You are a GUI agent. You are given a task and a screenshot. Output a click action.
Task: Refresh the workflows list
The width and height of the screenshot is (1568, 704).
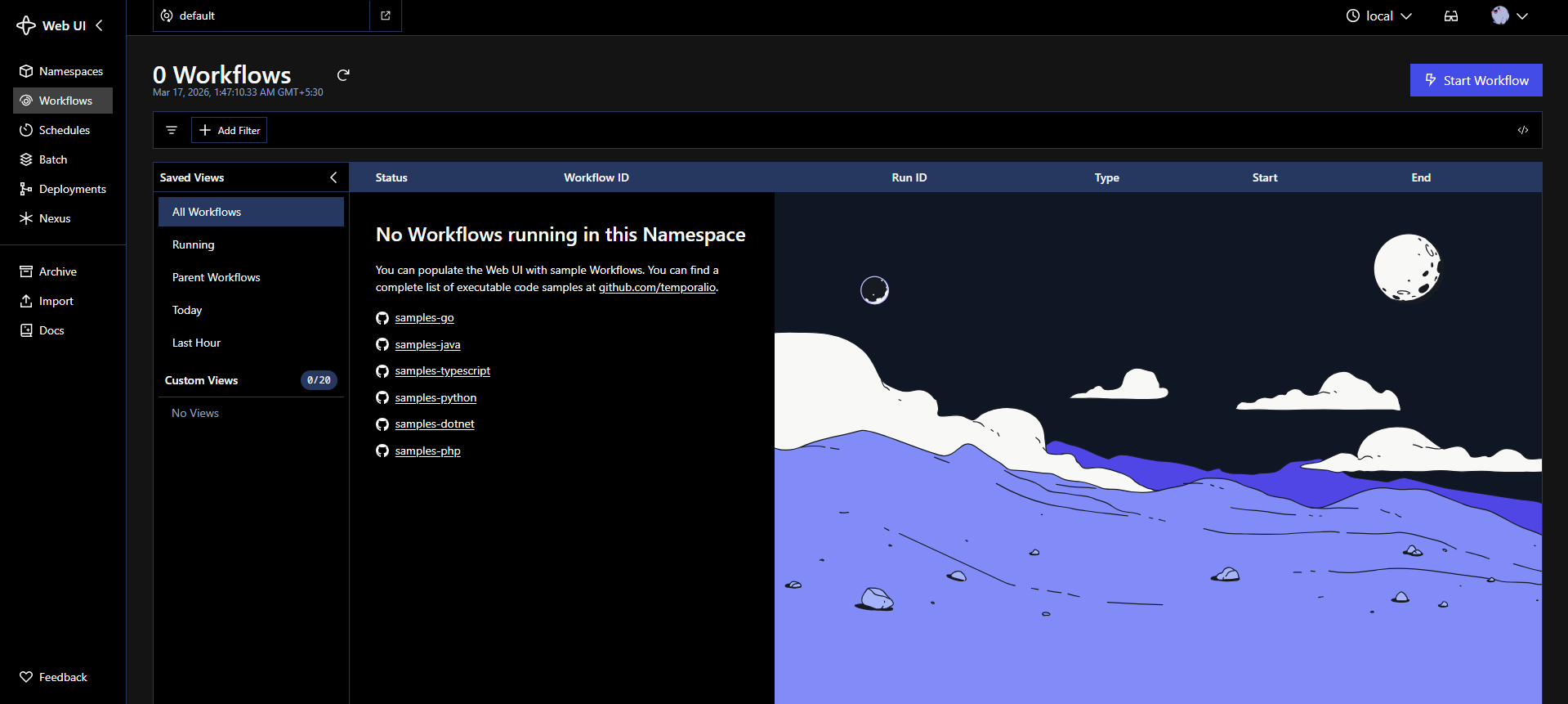point(343,75)
